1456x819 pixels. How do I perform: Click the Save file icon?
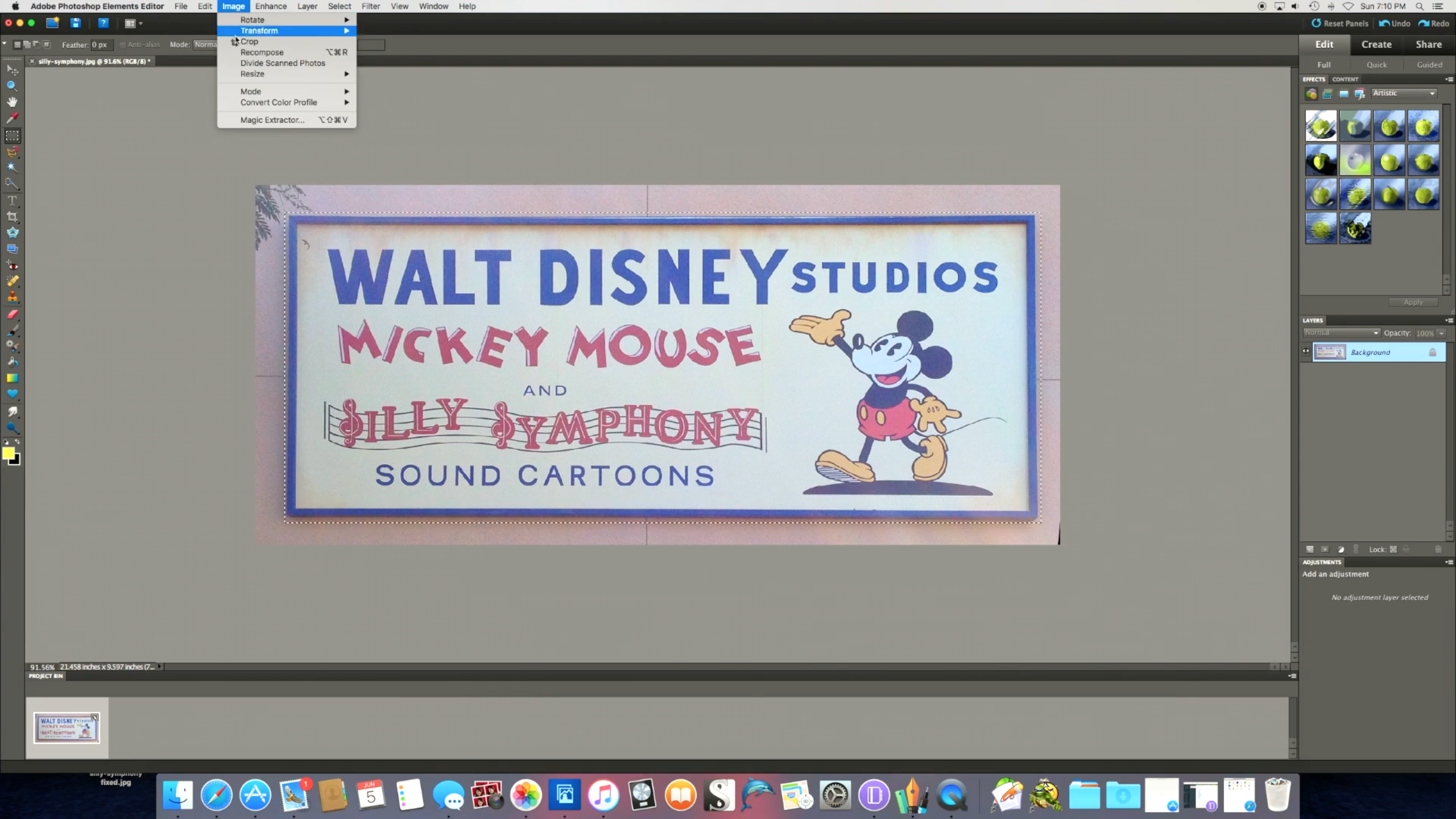point(76,23)
